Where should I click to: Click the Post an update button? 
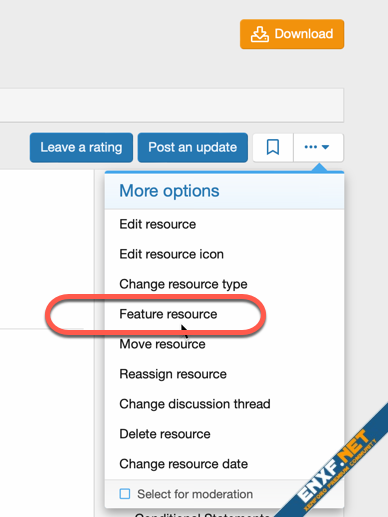pyautogui.click(x=193, y=147)
